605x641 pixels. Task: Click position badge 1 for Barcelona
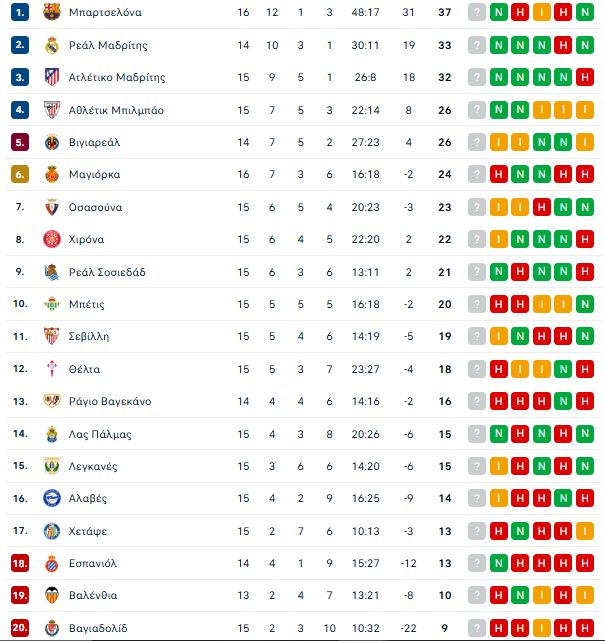tap(20, 13)
